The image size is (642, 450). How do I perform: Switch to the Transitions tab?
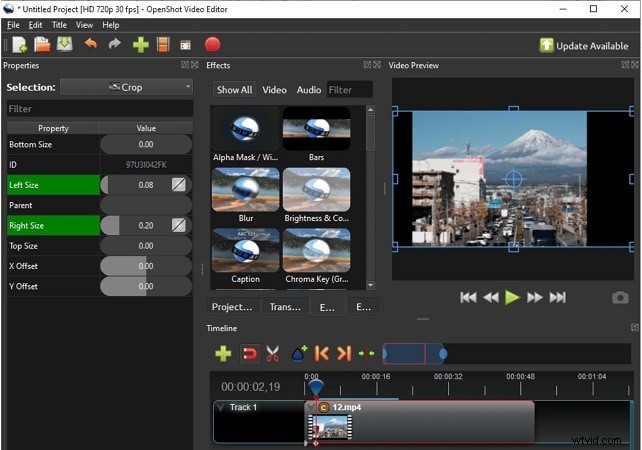pos(285,307)
